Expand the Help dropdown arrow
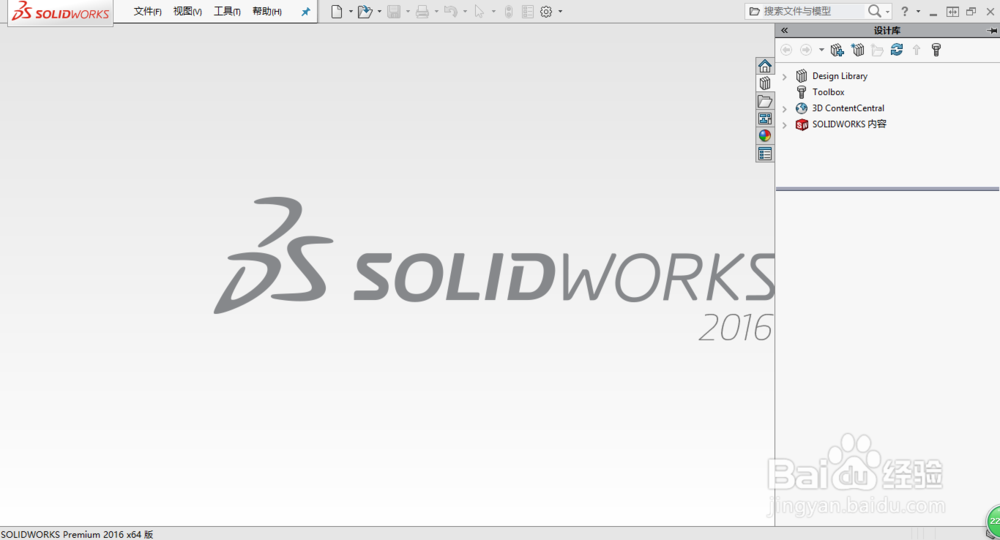 pos(918,11)
